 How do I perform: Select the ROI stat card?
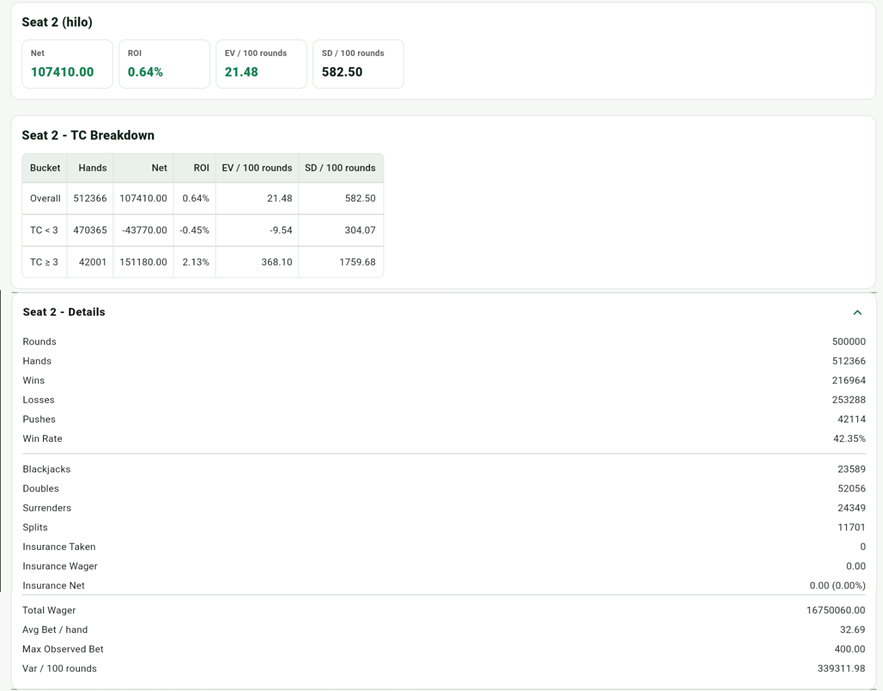(164, 64)
